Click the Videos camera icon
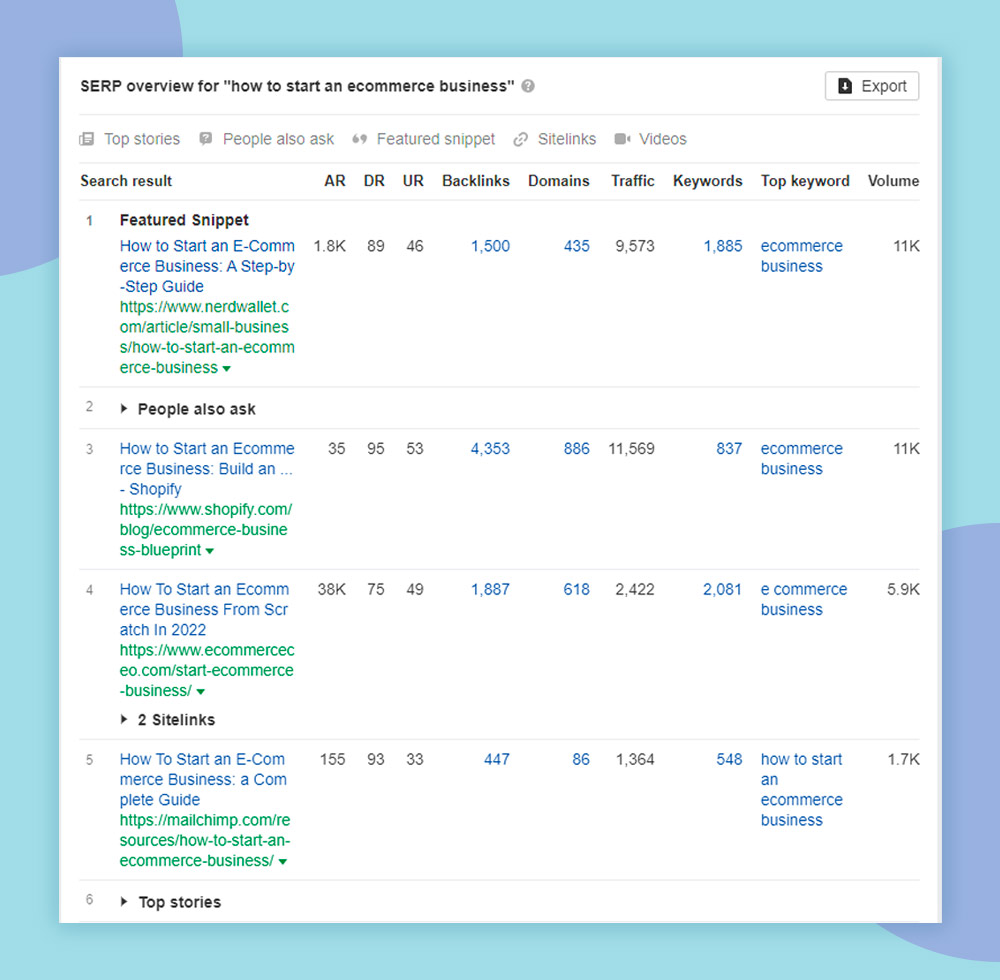Image resolution: width=1000 pixels, height=980 pixels. 622,139
